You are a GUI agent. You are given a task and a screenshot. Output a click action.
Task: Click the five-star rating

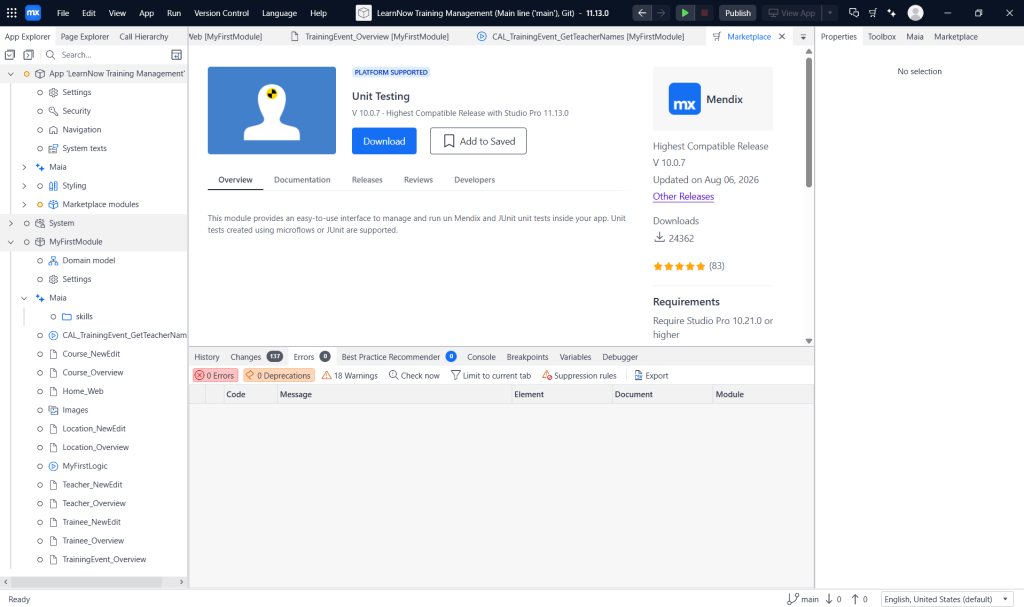click(x=679, y=266)
